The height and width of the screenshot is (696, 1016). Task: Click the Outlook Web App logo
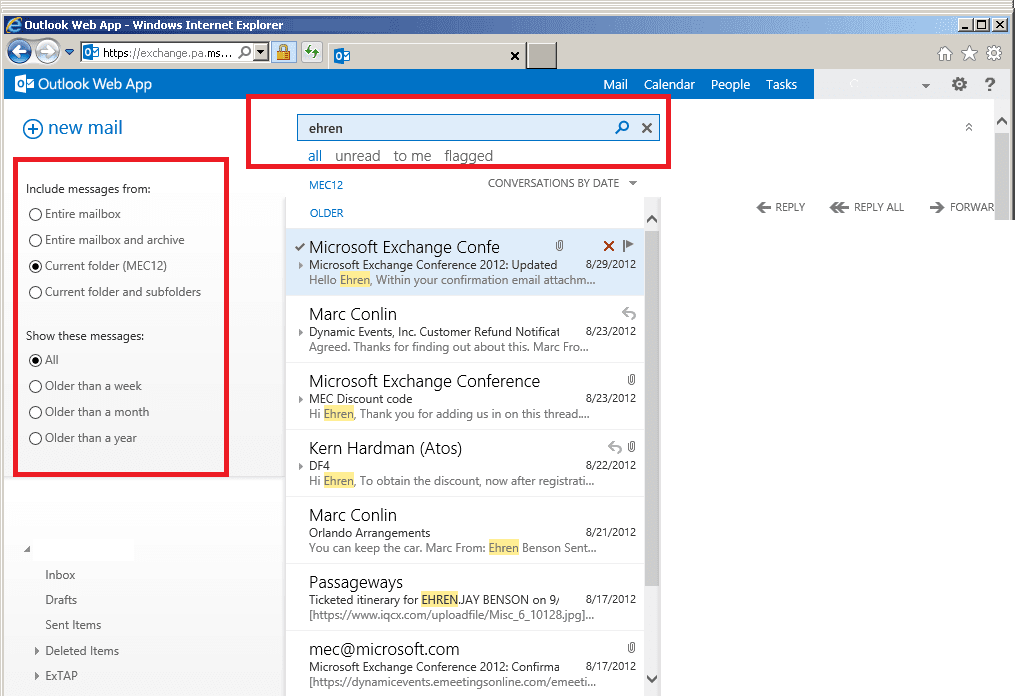(x=84, y=84)
